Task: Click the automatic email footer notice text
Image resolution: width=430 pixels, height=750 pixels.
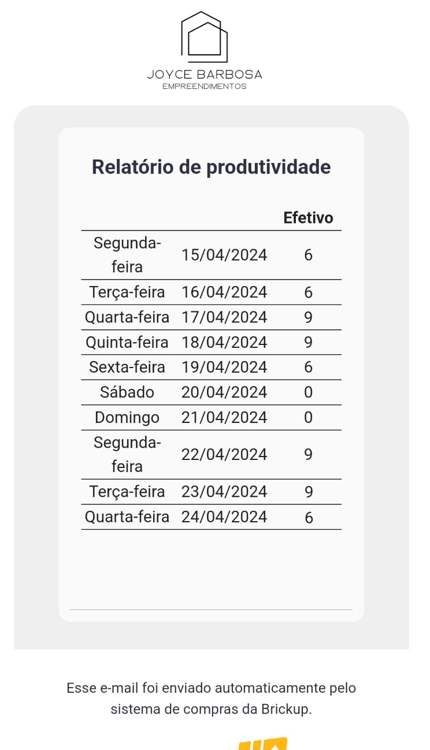Action: point(211,698)
